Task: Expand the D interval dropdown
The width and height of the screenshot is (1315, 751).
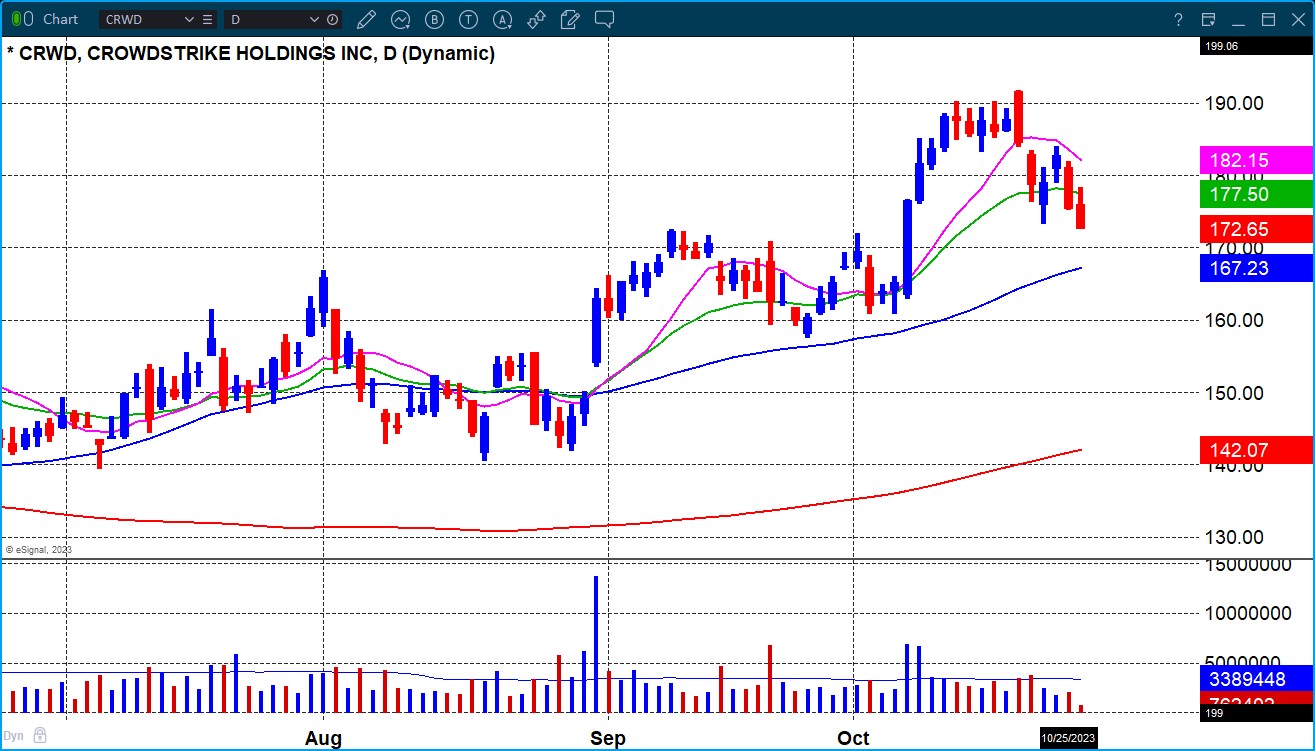Action: click(x=314, y=19)
